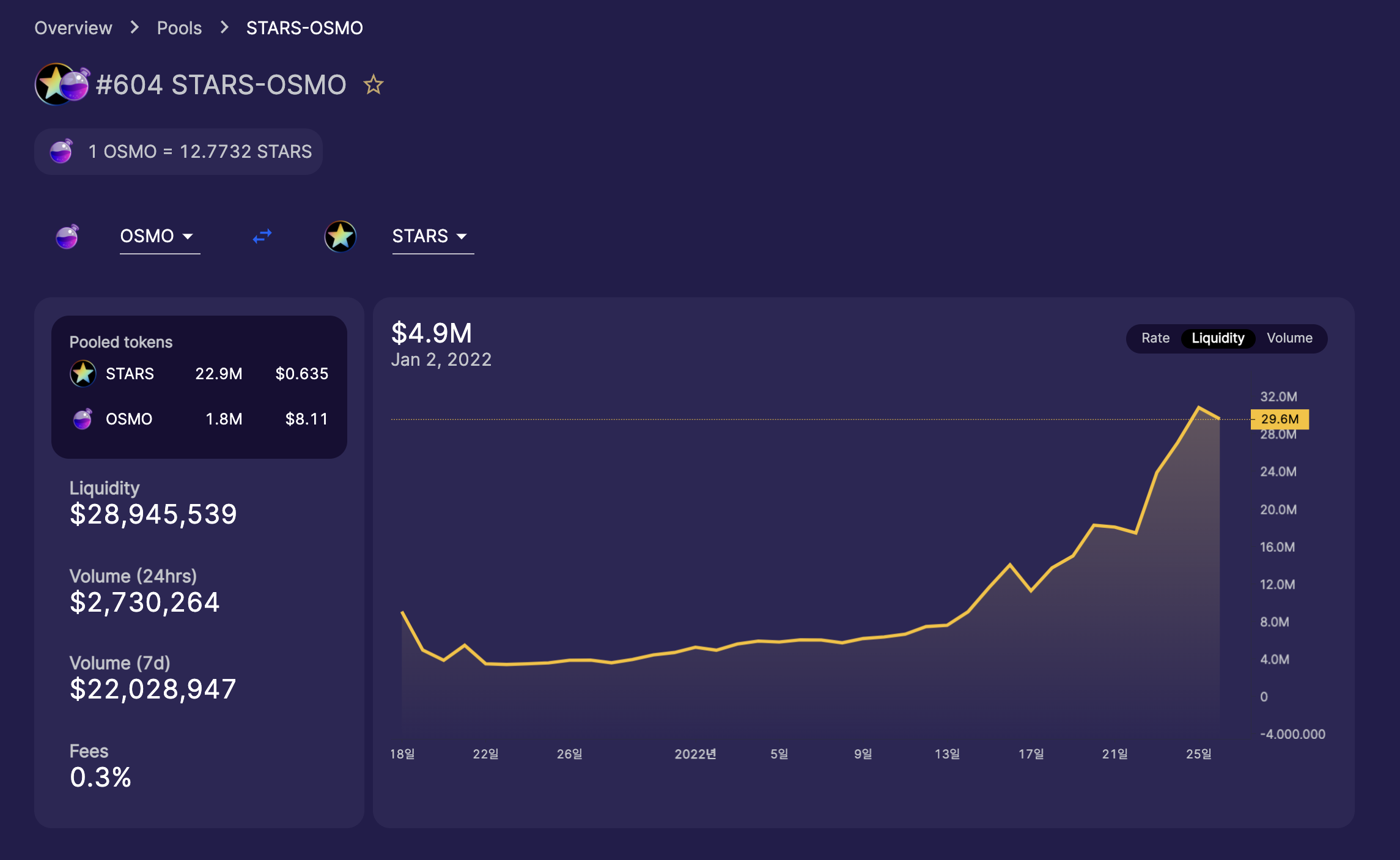This screenshot has width=1400, height=860.
Task: Click the favorite star outline icon
Action: pyautogui.click(x=373, y=84)
